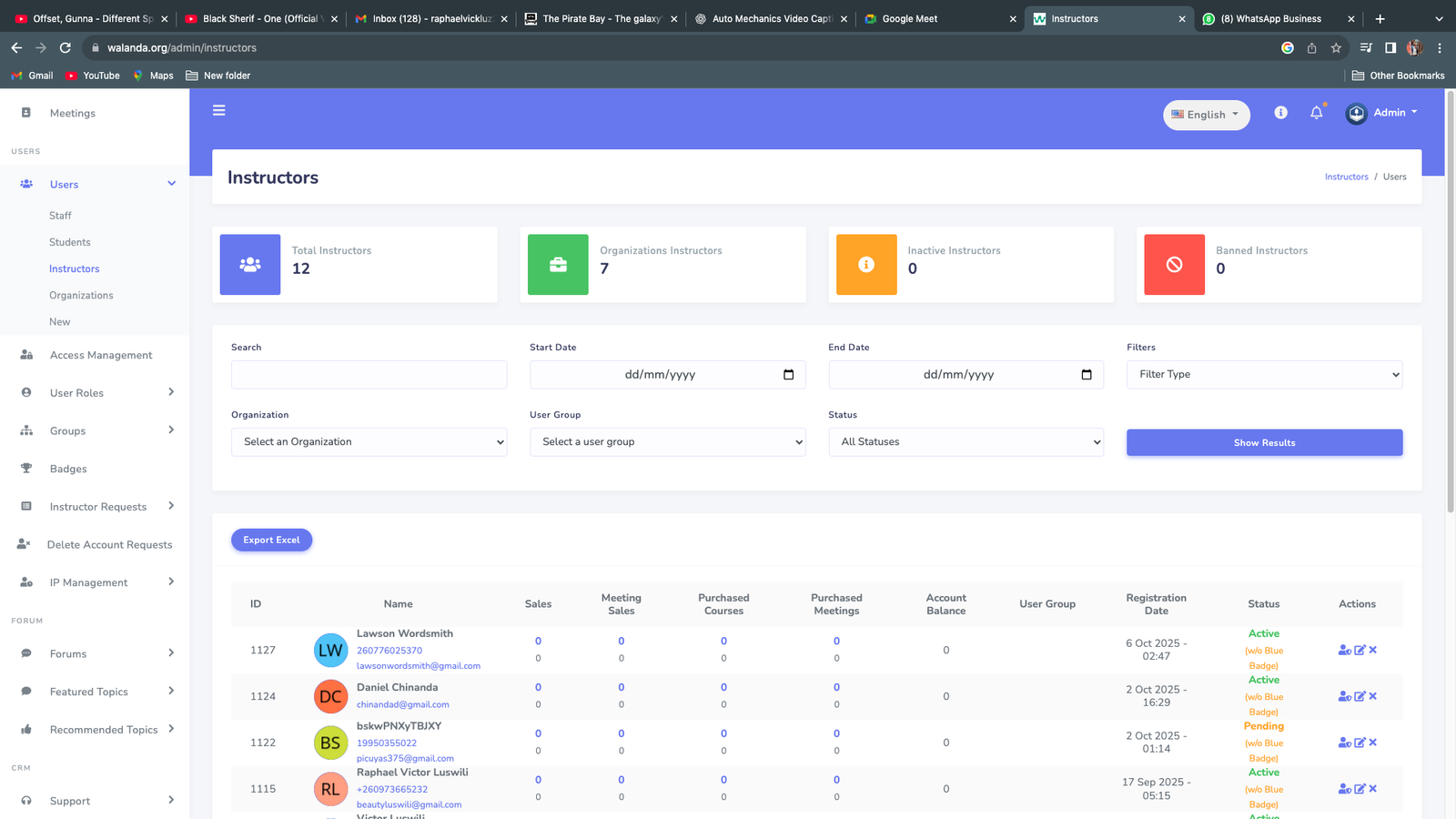1456x819 pixels.
Task: Click the Show Results button
Action: click(x=1264, y=443)
